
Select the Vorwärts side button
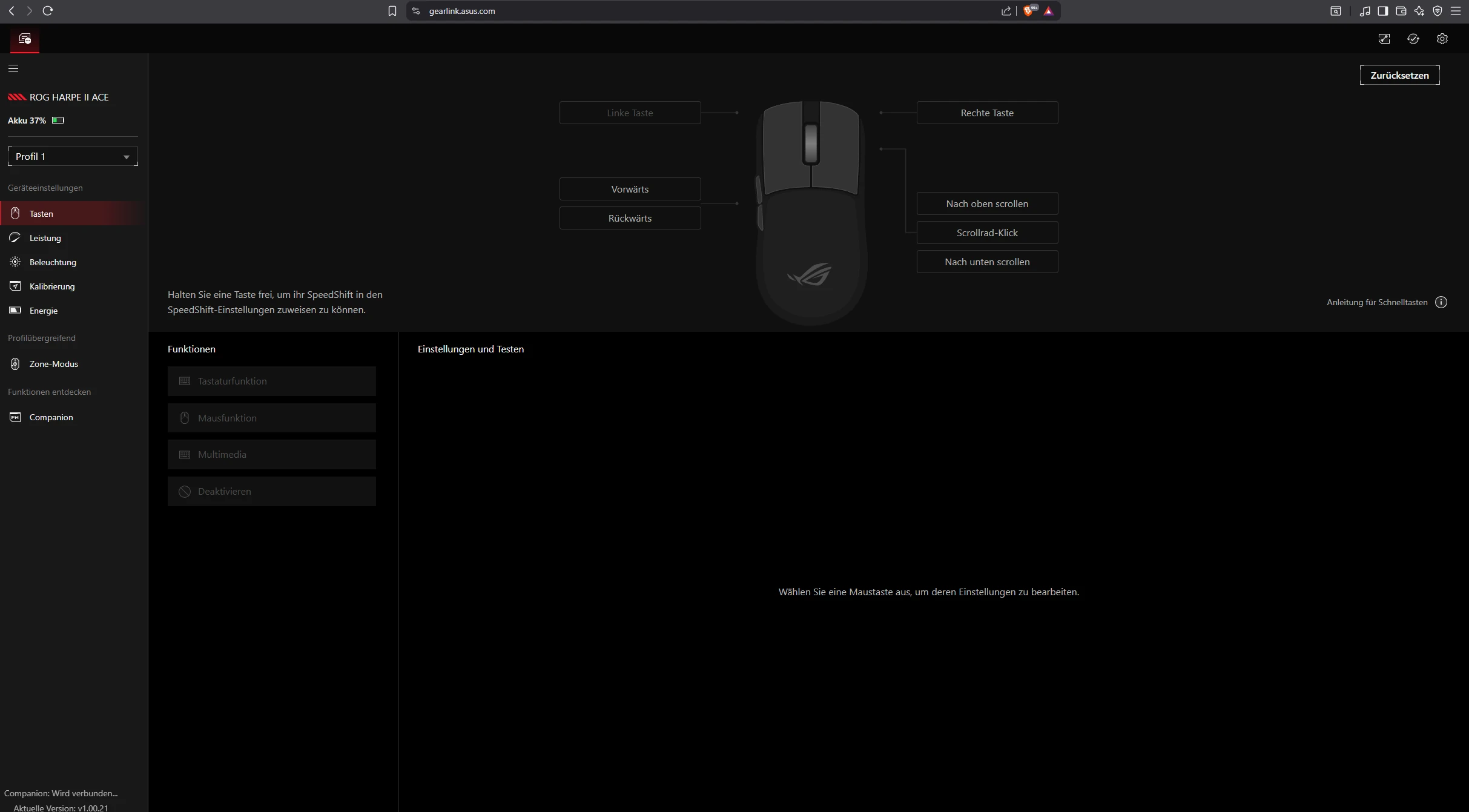630,189
